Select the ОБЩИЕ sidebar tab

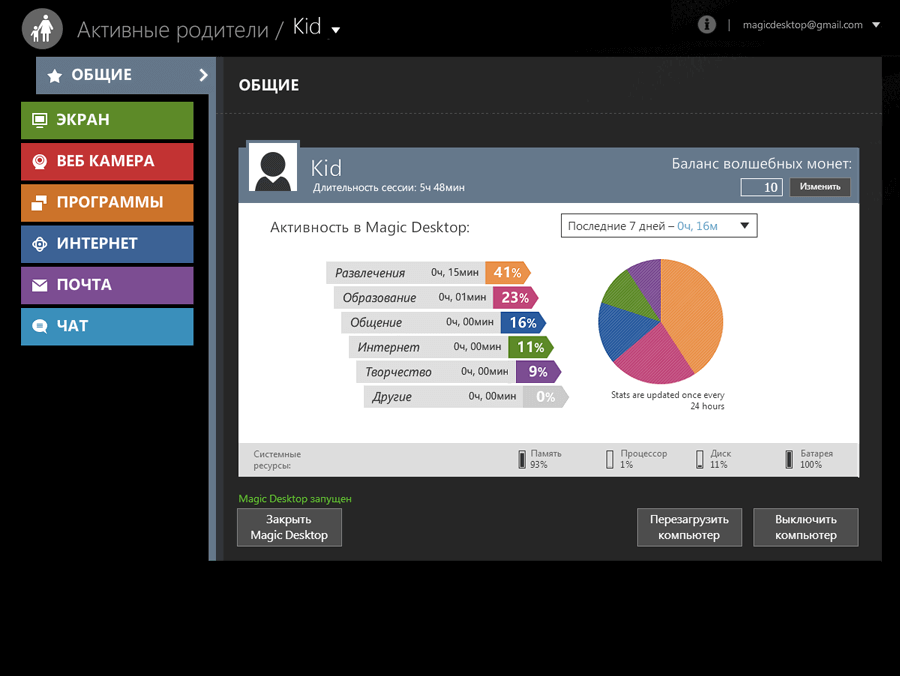coord(126,75)
